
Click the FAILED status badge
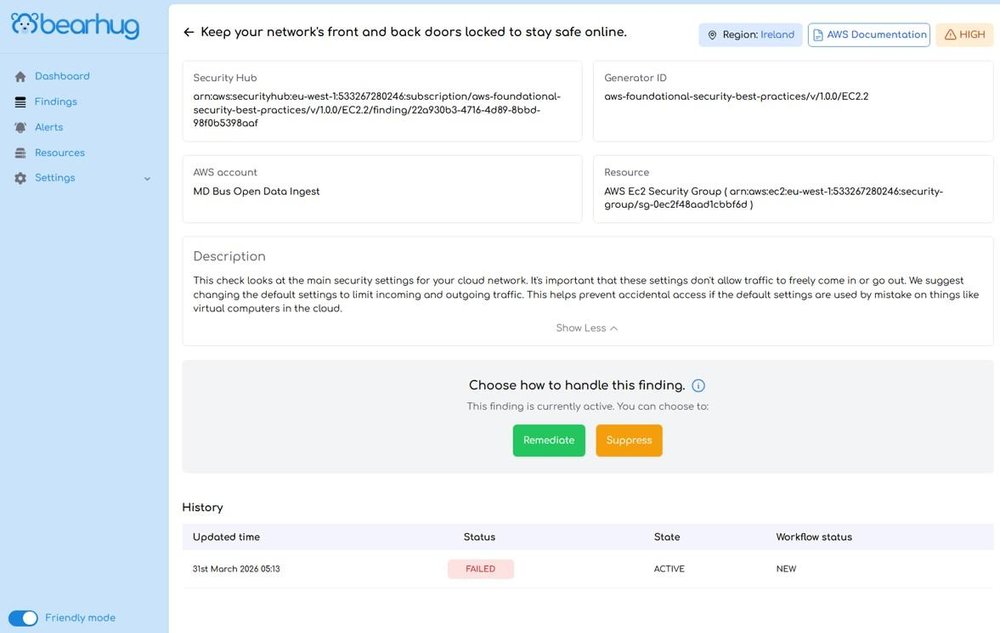(x=480, y=569)
